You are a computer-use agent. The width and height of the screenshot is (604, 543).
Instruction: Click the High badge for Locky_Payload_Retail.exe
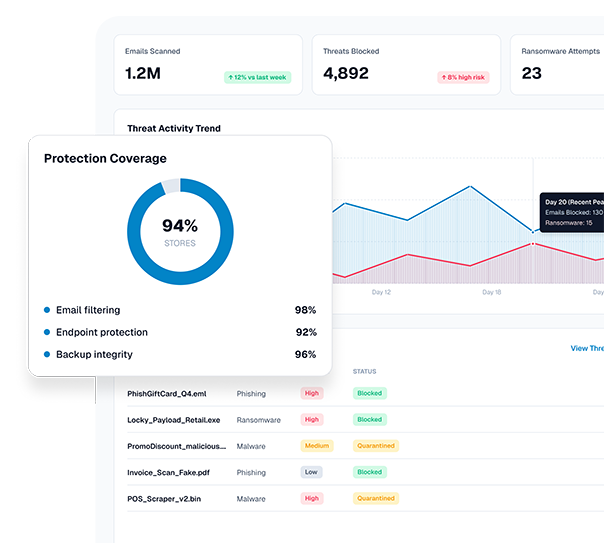(x=312, y=419)
